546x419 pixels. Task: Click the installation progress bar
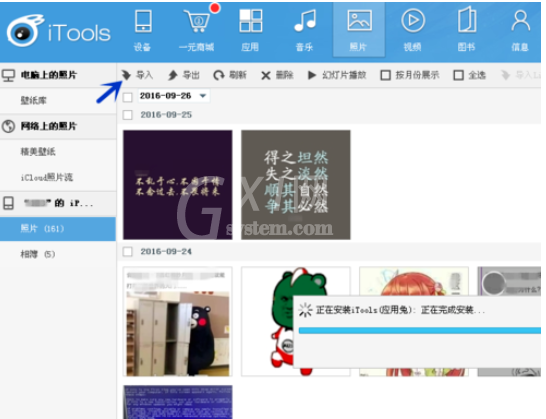coord(420,331)
